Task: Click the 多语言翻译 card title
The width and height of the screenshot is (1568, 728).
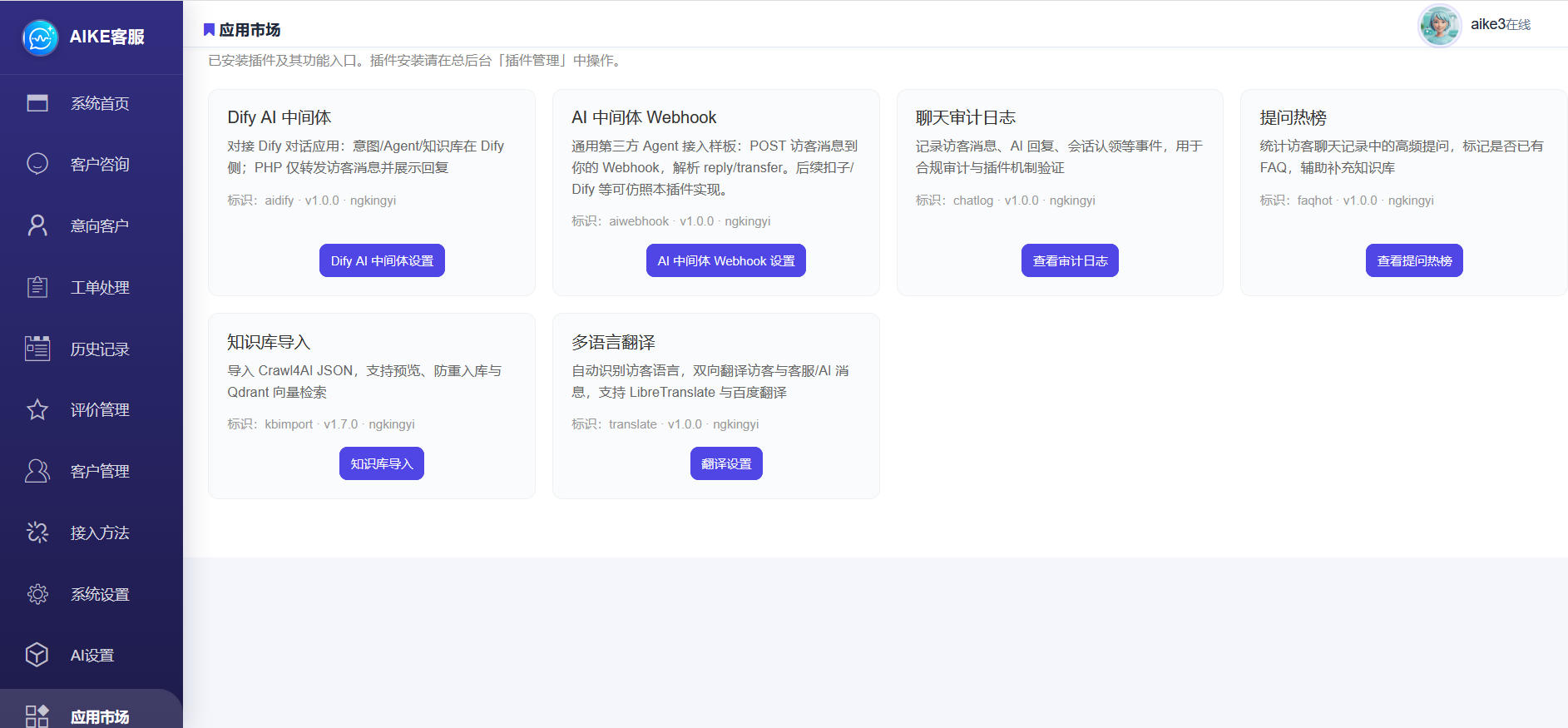Action: tap(613, 342)
